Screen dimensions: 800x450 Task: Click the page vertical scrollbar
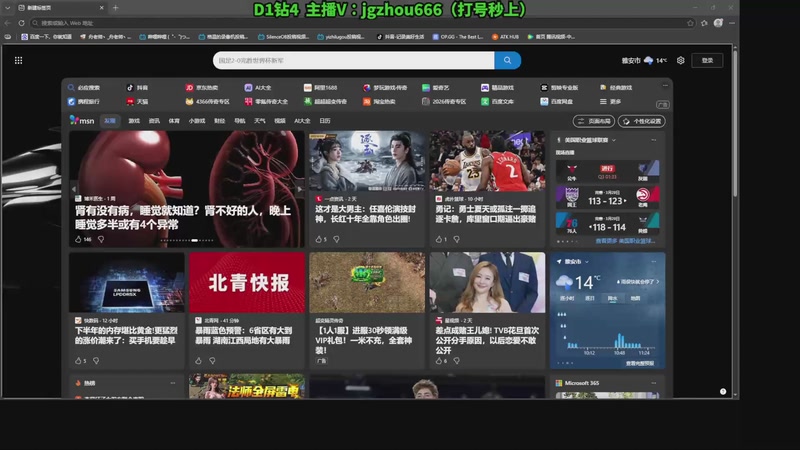point(735,122)
